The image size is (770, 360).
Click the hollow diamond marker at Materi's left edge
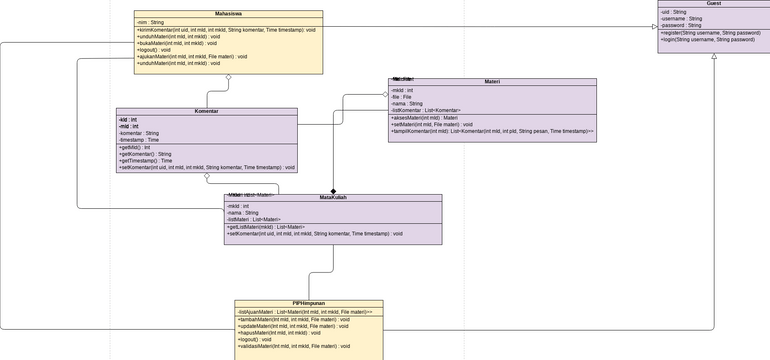[x=385, y=94]
